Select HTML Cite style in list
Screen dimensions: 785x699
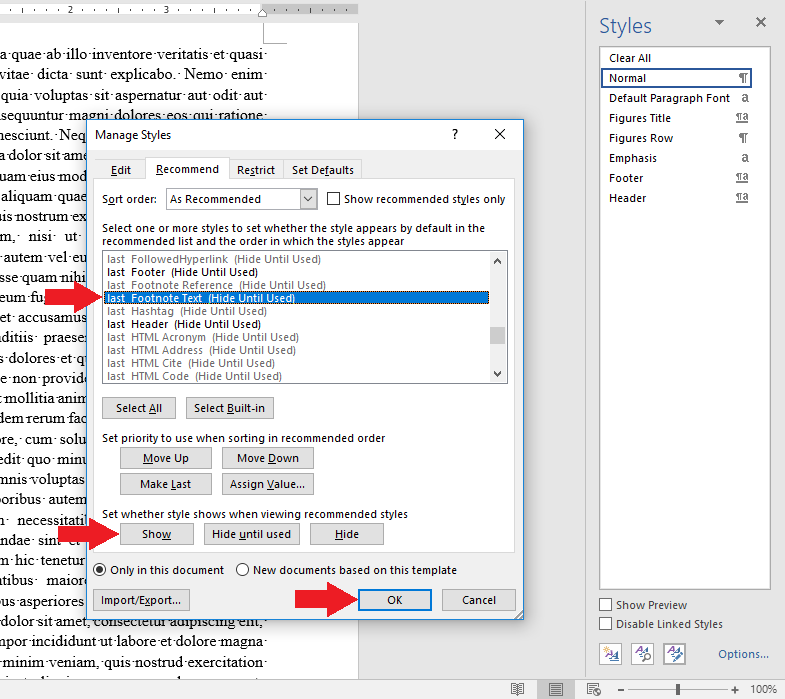pos(296,363)
